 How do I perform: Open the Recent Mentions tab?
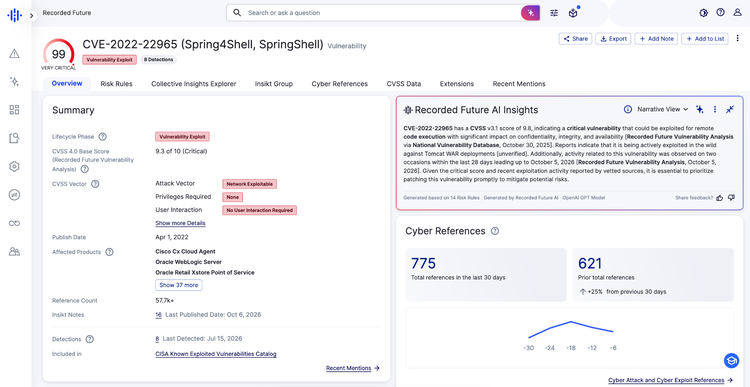[519, 84]
